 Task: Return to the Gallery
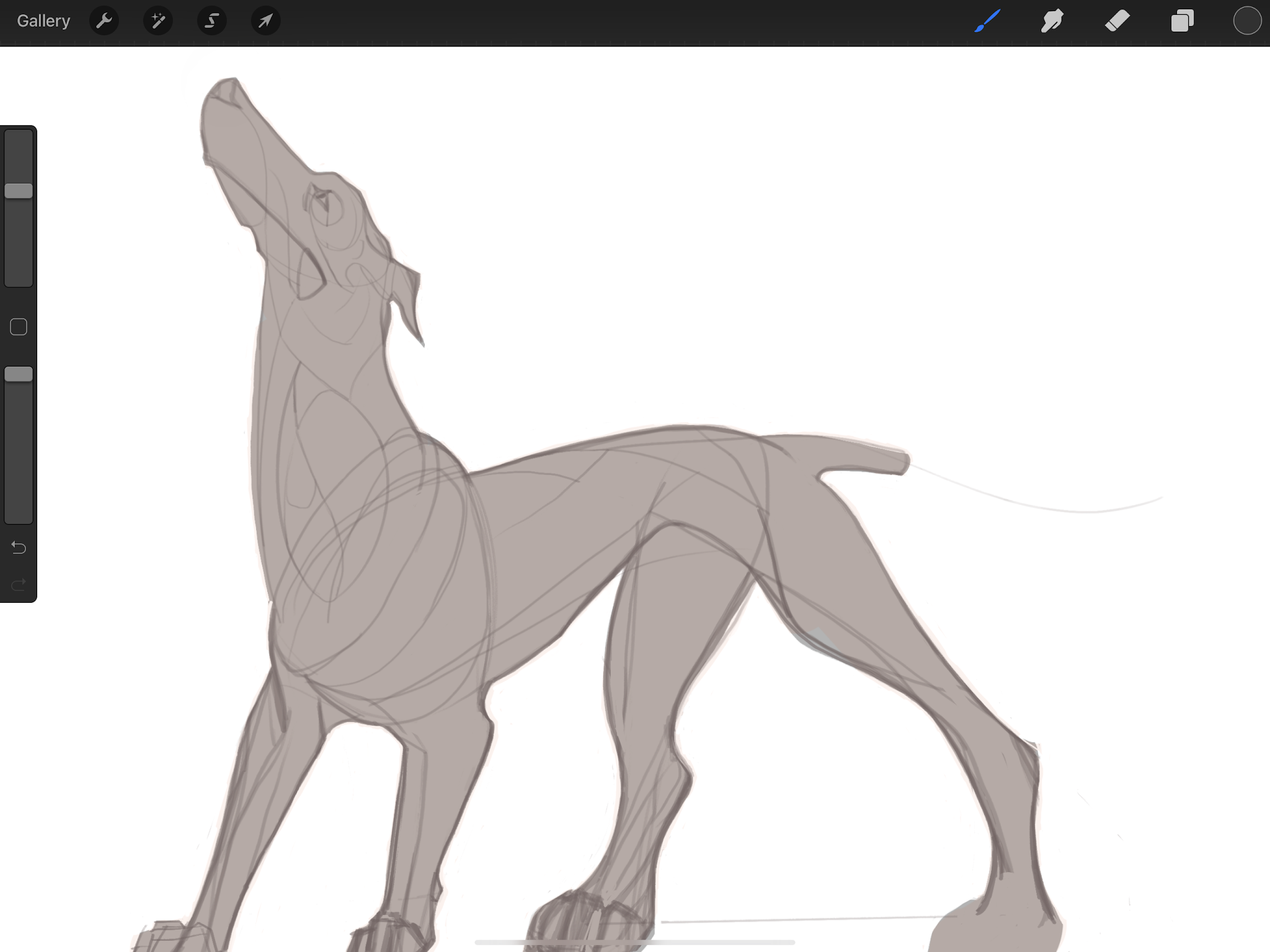[43, 21]
